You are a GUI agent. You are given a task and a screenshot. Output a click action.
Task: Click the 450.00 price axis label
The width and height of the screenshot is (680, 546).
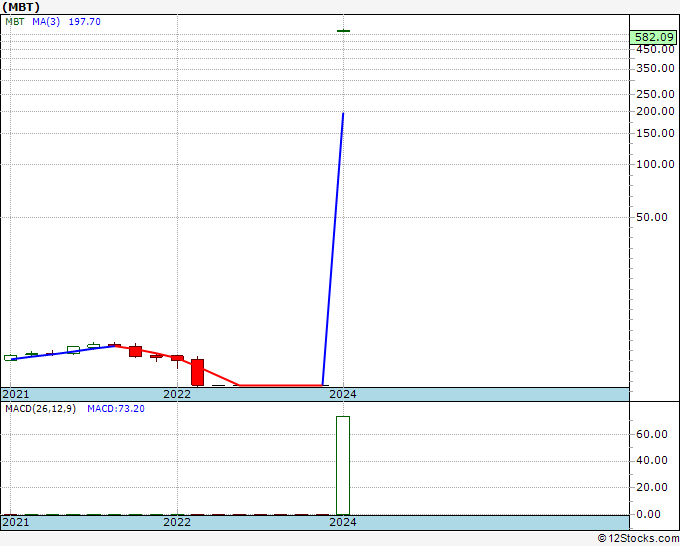(655, 49)
